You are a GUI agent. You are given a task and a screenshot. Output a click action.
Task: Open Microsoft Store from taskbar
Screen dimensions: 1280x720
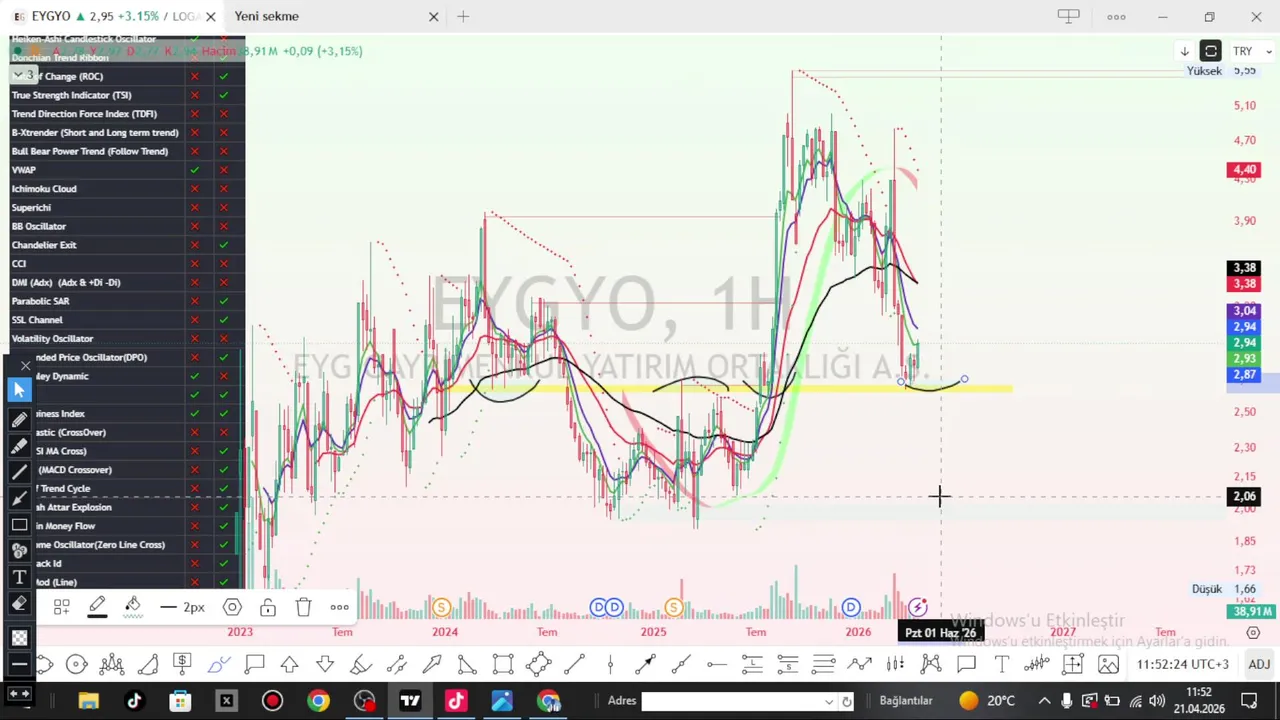180,701
